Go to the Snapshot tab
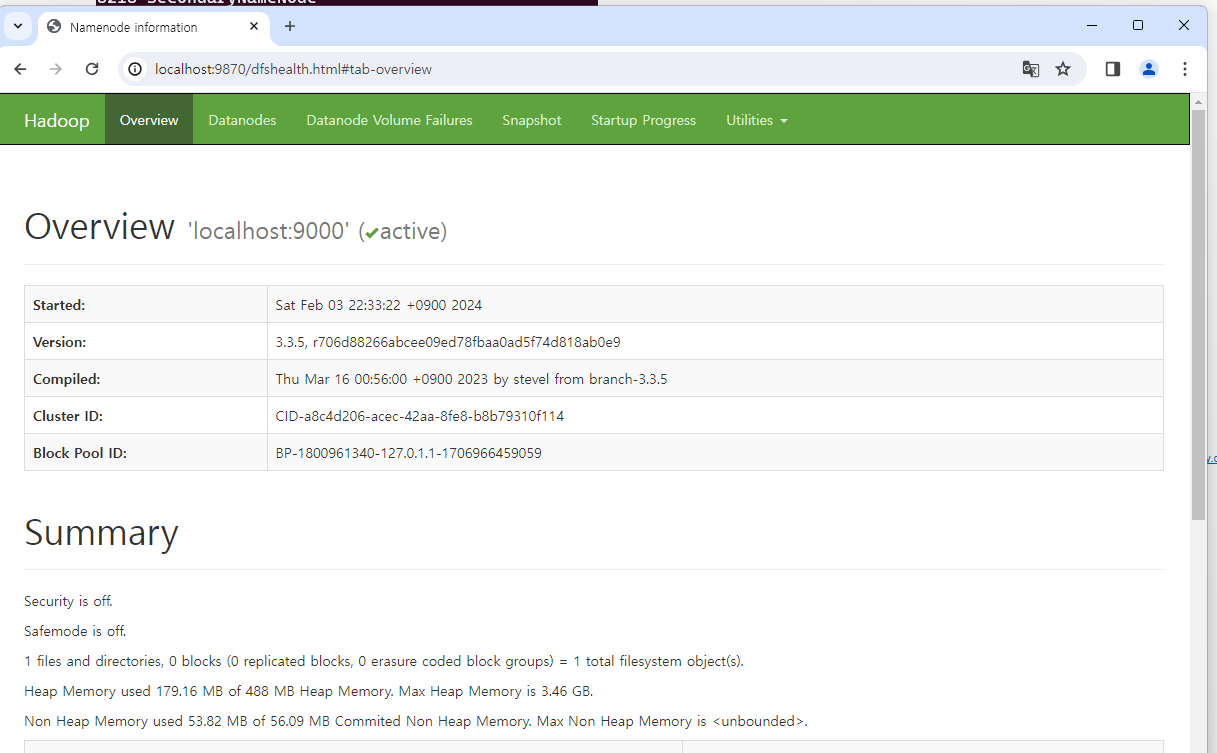Screen dimensions: 1217x753 (532, 120)
